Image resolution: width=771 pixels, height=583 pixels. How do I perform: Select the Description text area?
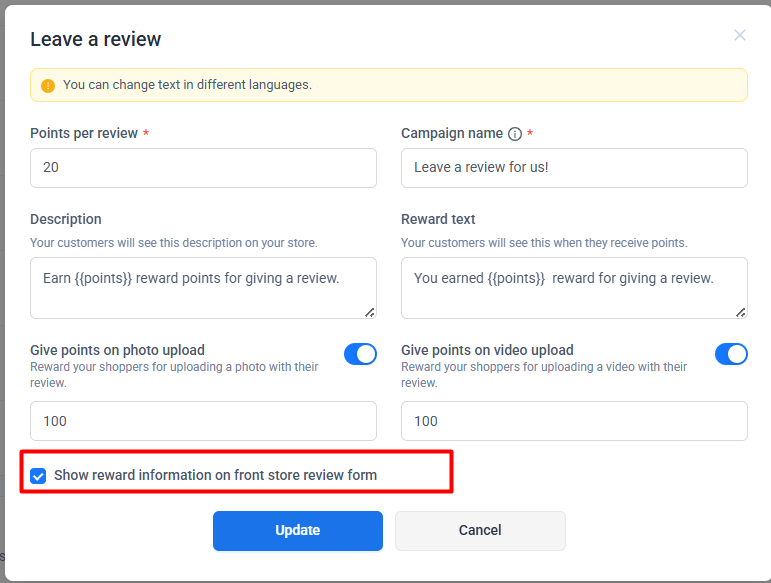click(203, 288)
